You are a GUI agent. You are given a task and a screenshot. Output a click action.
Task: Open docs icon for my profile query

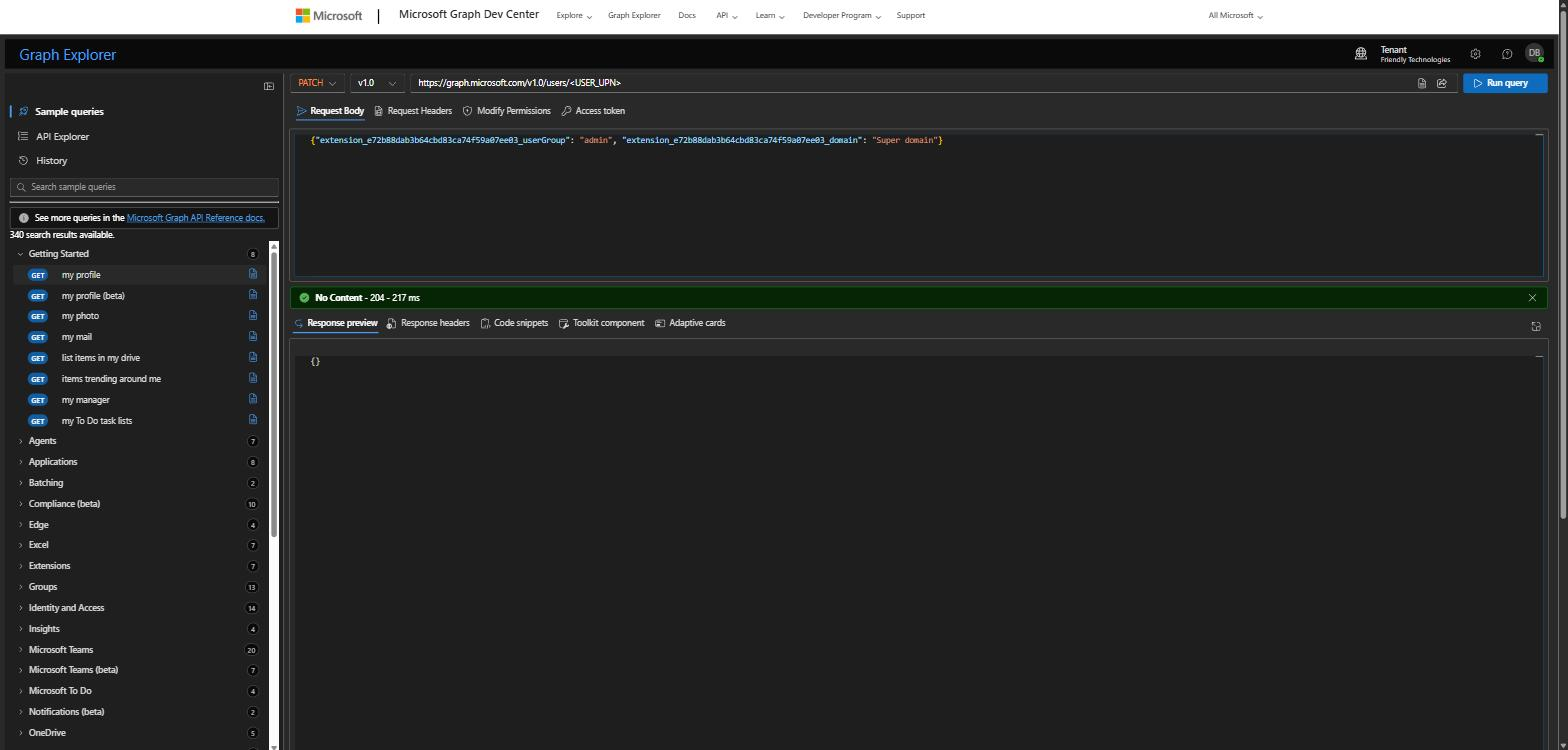[253, 274]
